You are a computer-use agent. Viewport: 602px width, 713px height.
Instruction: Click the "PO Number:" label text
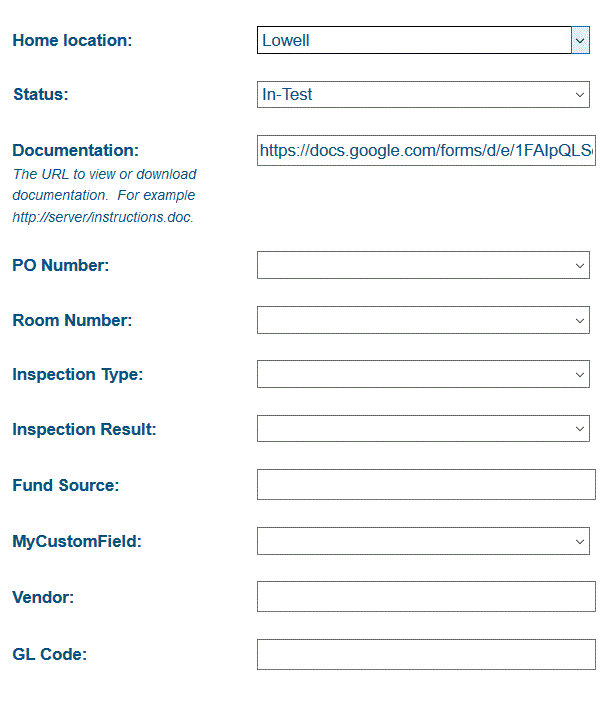[61, 266]
